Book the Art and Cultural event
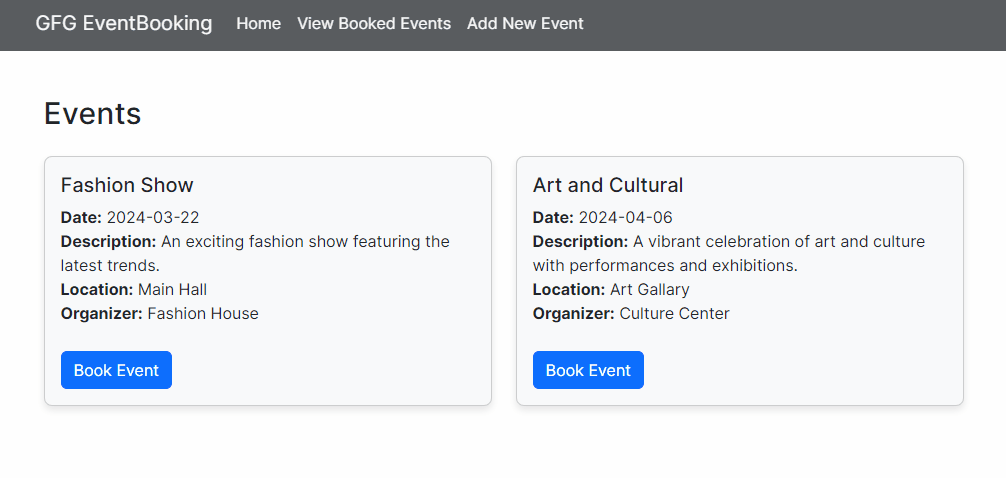Image resolution: width=1006 pixels, height=478 pixels. (588, 370)
